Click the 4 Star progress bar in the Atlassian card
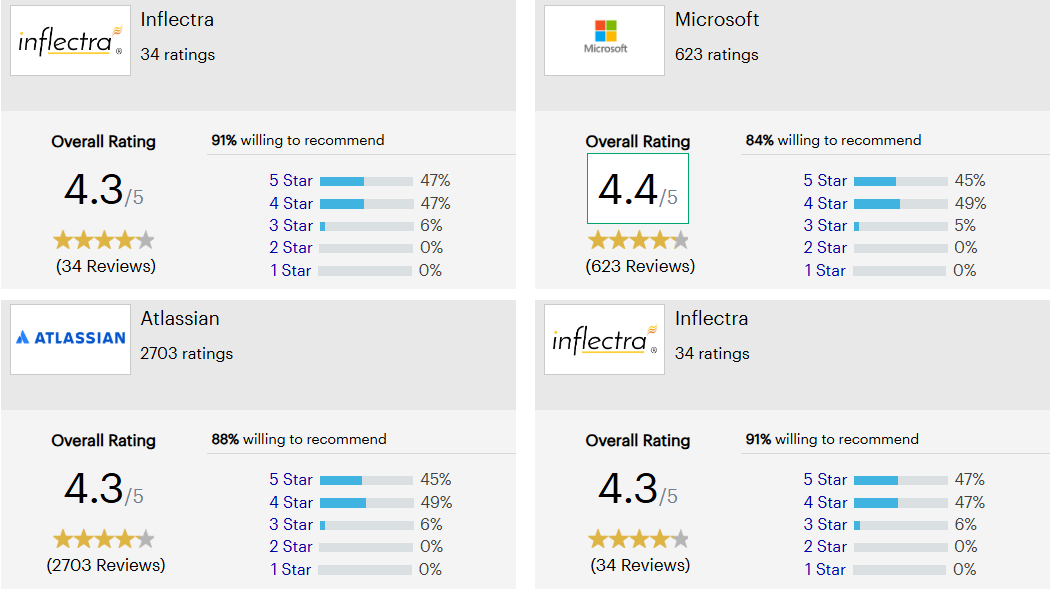Viewport: 1050px width, 600px height. (366, 502)
